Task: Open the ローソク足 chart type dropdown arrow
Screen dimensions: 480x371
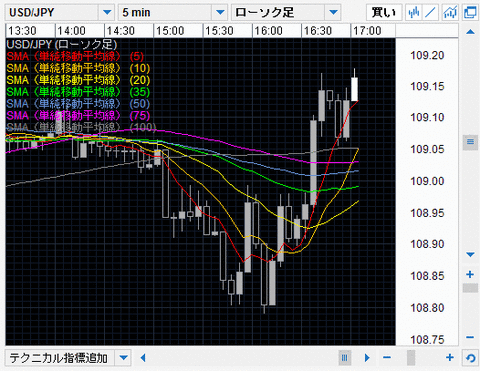Action: pos(333,13)
